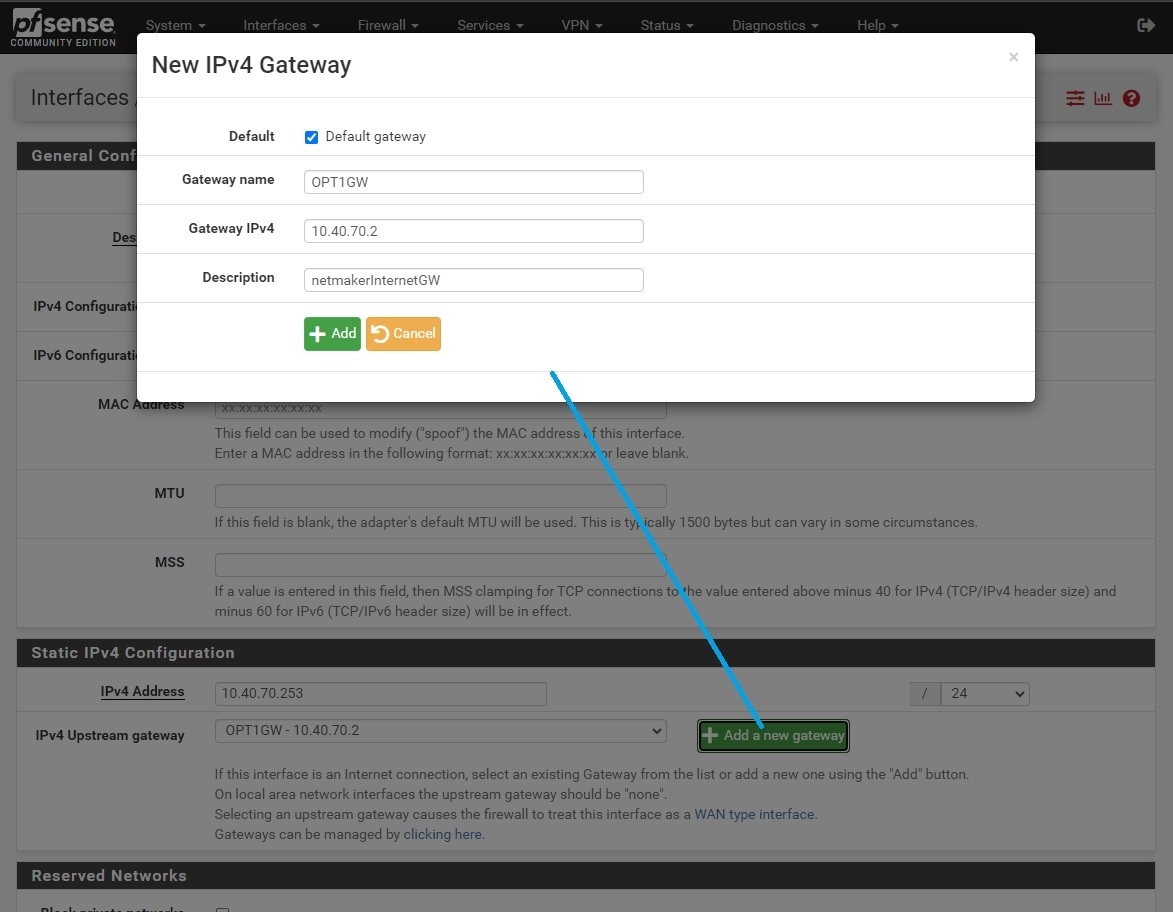
Task: Follow the 'WAN type interface' link
Action: coord(755,814)
